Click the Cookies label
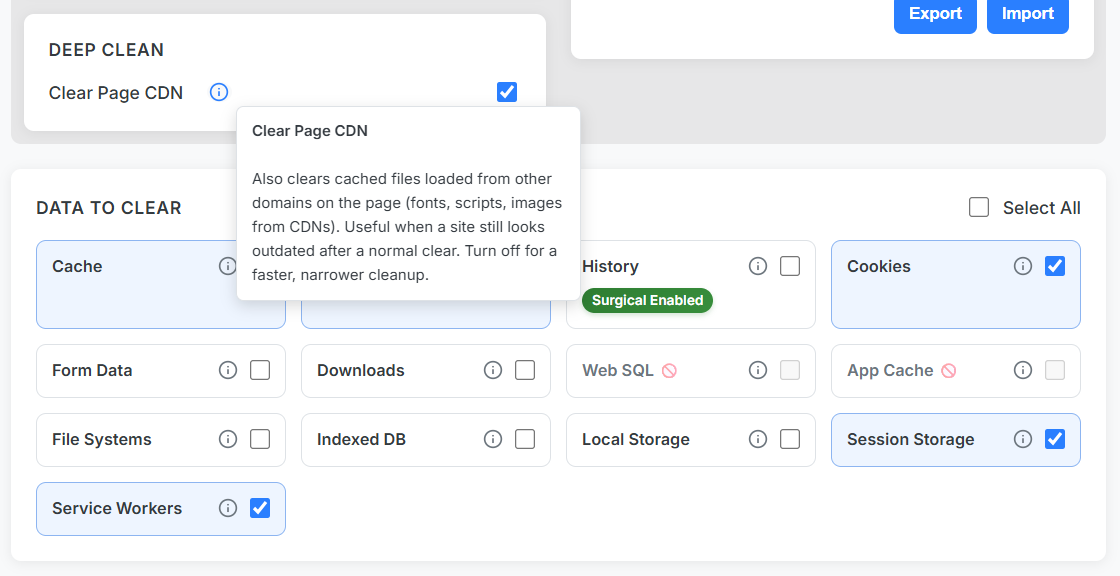Screen dimensions: 1120x576 pos(879,267)
